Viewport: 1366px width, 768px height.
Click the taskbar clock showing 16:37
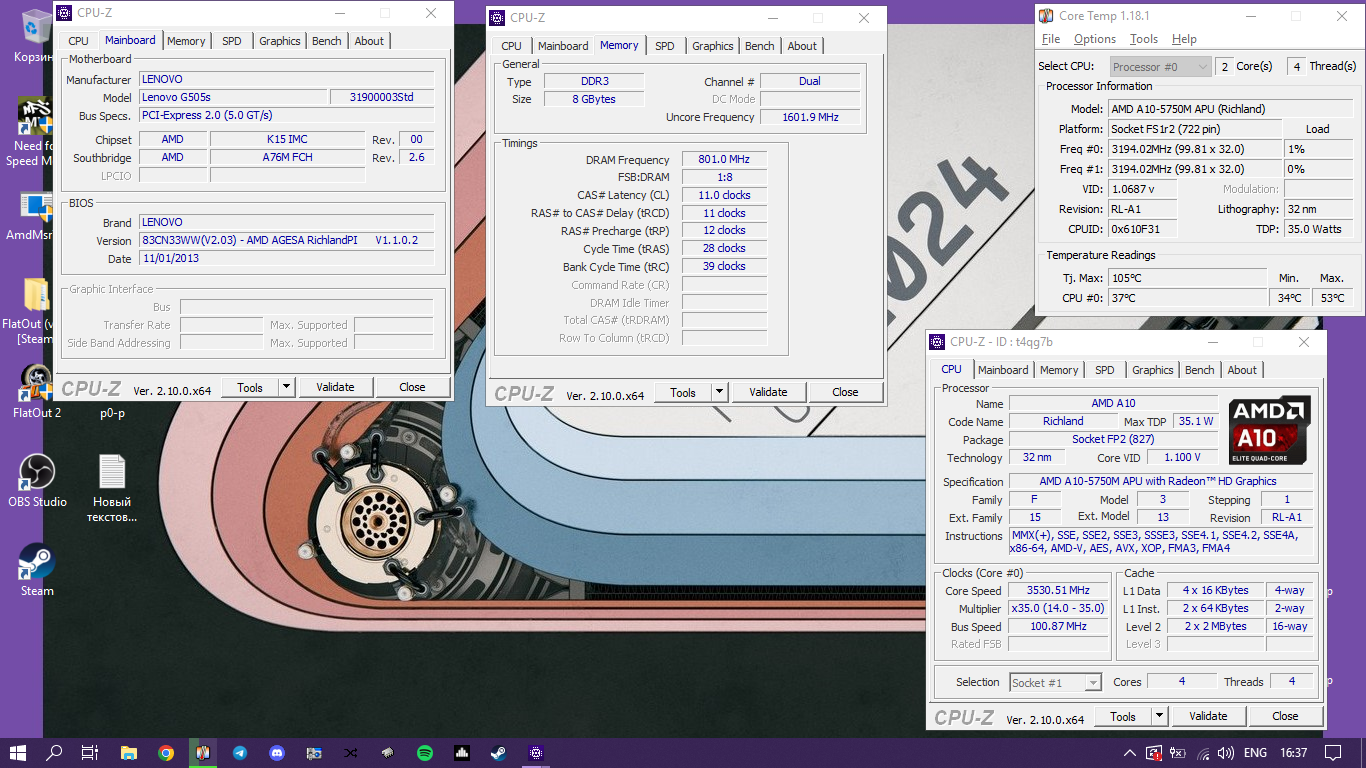pos(1293,753)
